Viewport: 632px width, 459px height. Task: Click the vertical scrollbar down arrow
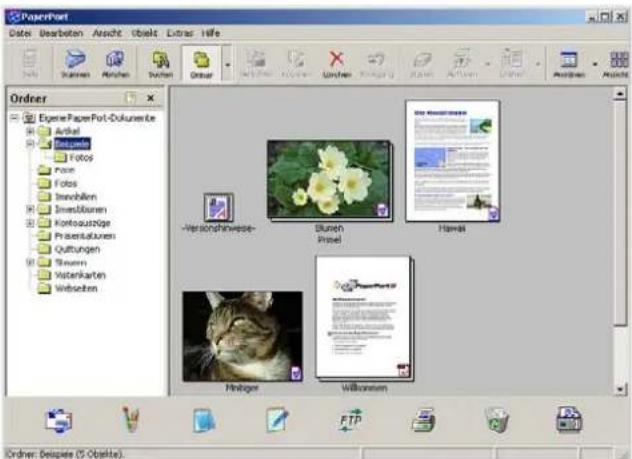[x=620, y=389]
